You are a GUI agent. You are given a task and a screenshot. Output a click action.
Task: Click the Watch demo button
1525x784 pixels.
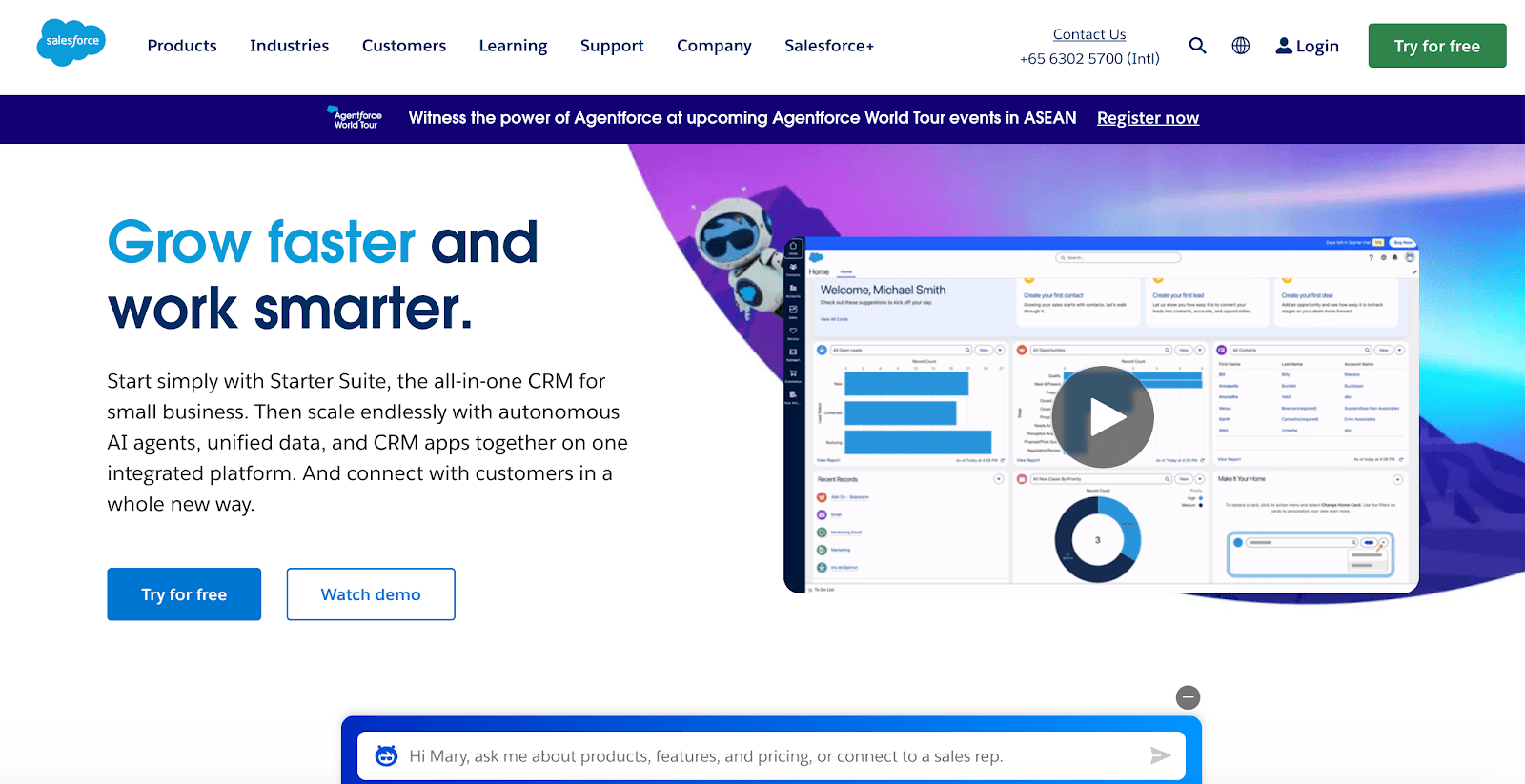(x=371, y=594)
